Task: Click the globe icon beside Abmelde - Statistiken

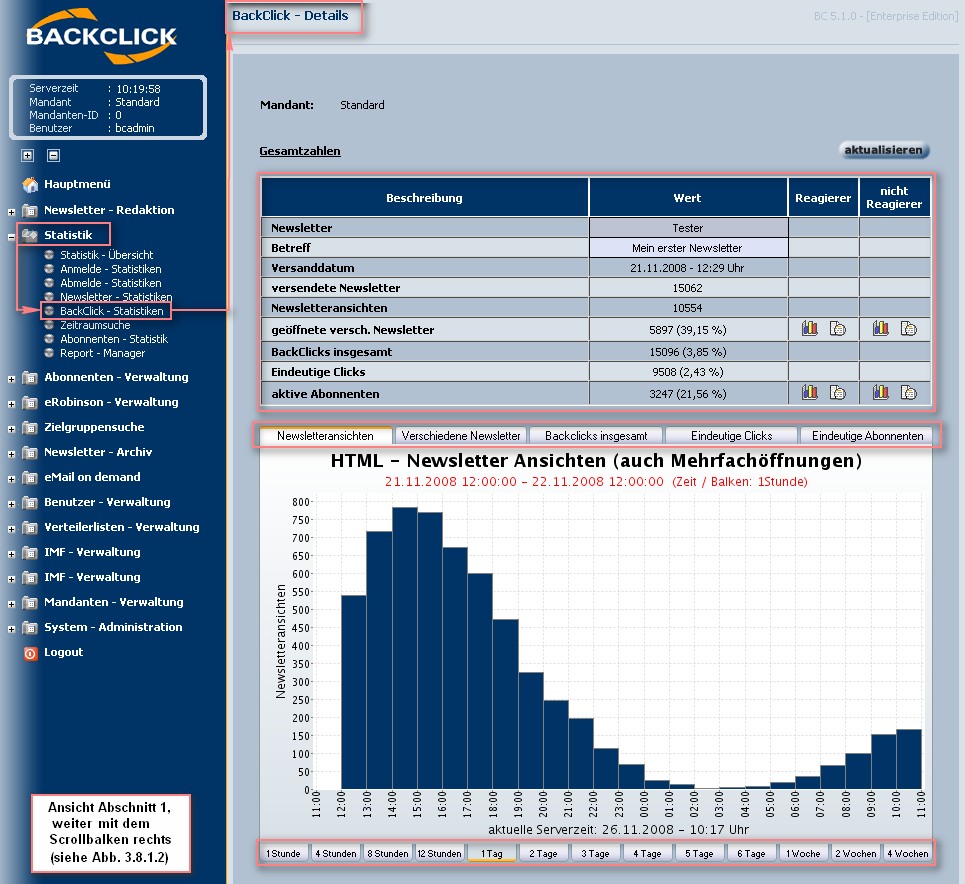Action: tap(49, 283)
